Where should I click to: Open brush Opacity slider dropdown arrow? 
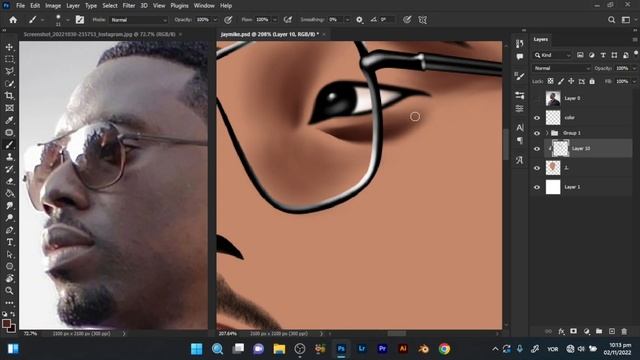(x=215, y=20)
